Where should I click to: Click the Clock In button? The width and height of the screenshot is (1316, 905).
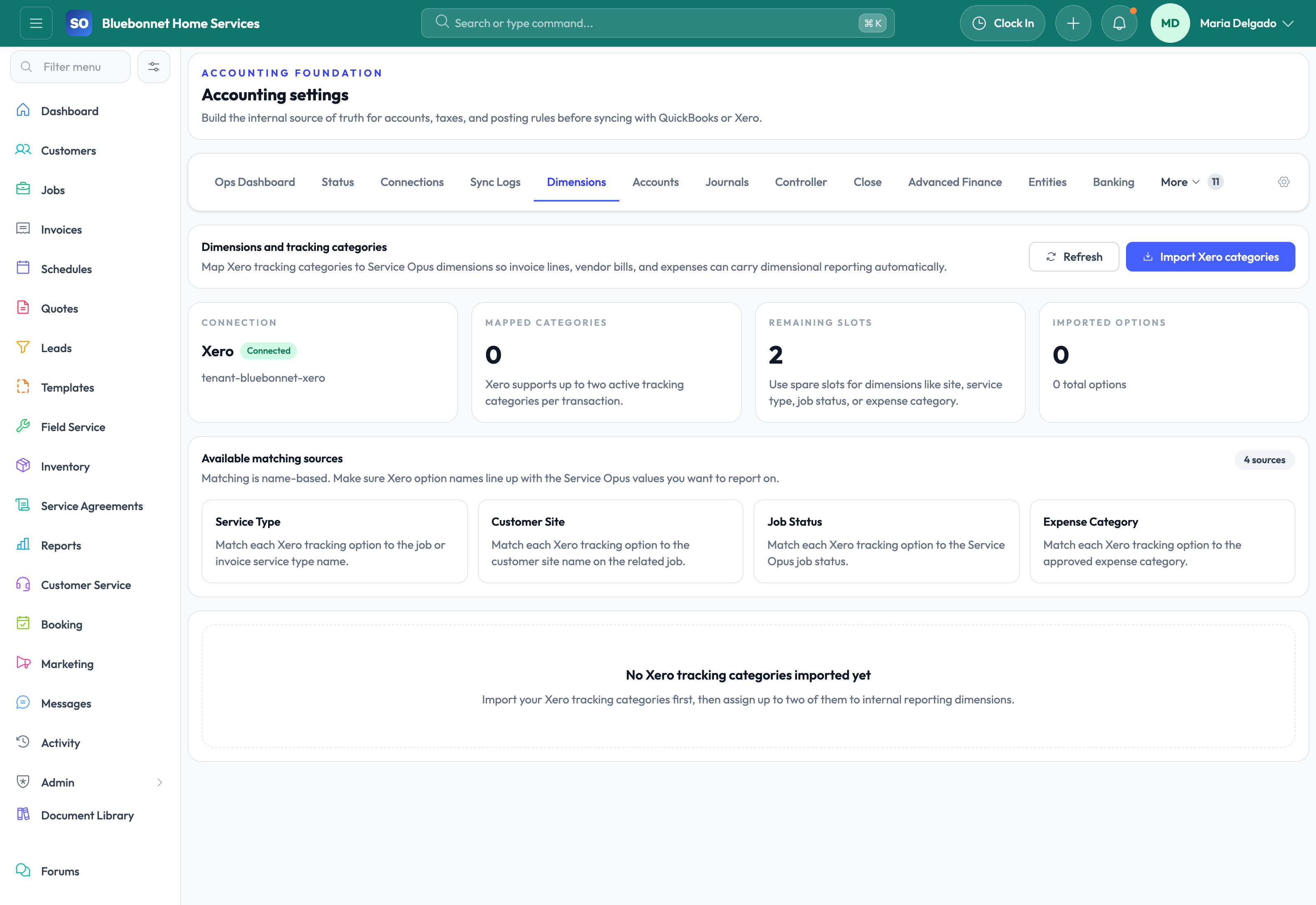tap(1002, 23)
